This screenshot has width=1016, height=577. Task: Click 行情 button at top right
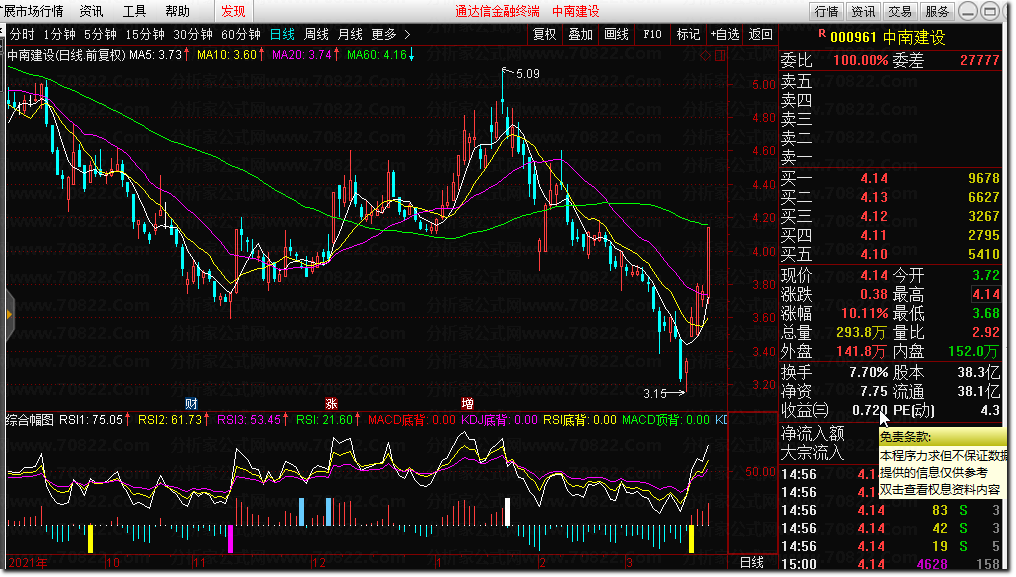pos(826,11)
